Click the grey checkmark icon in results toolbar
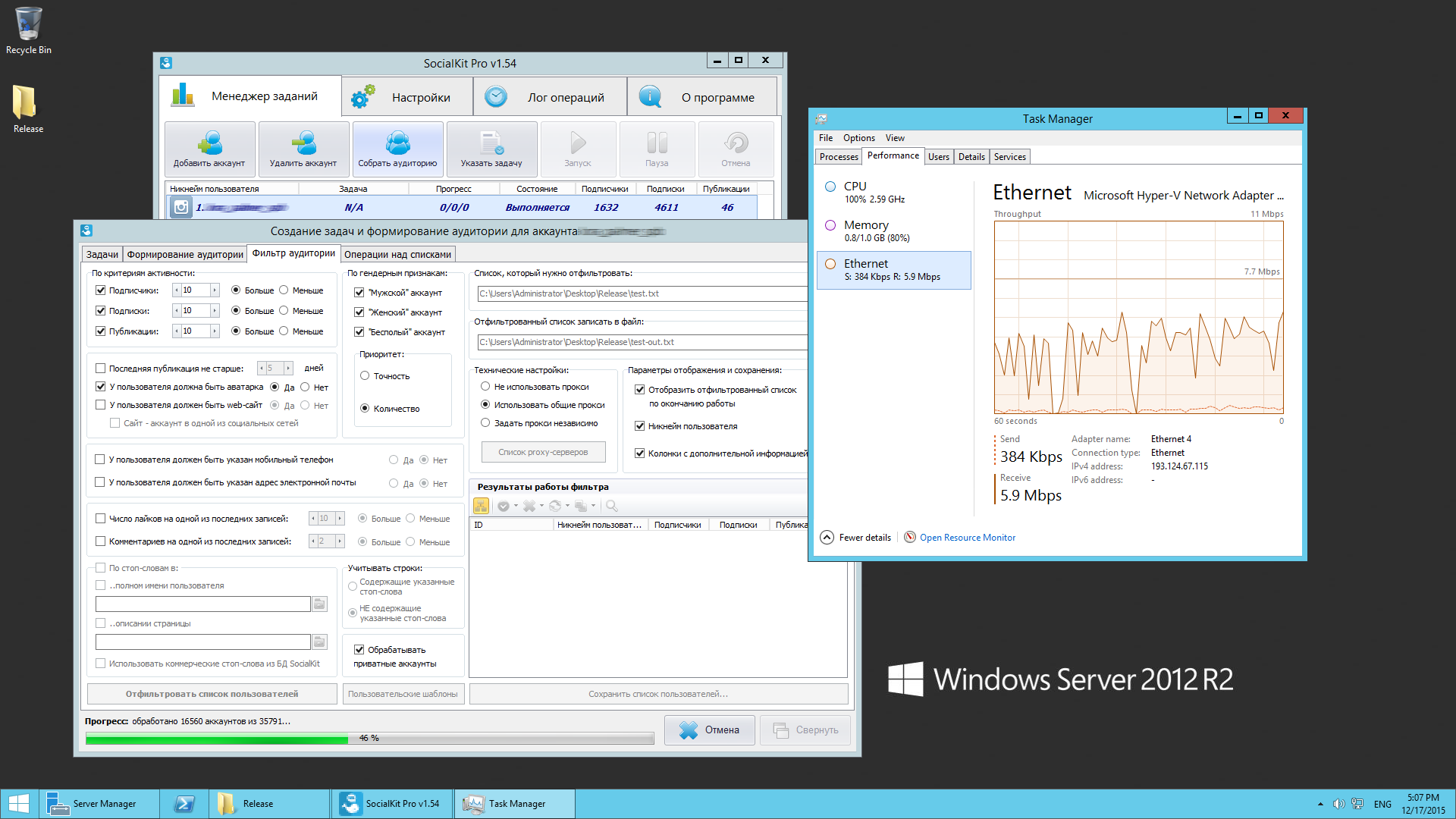Screen dimensions: 1456x819 (503, 506)
